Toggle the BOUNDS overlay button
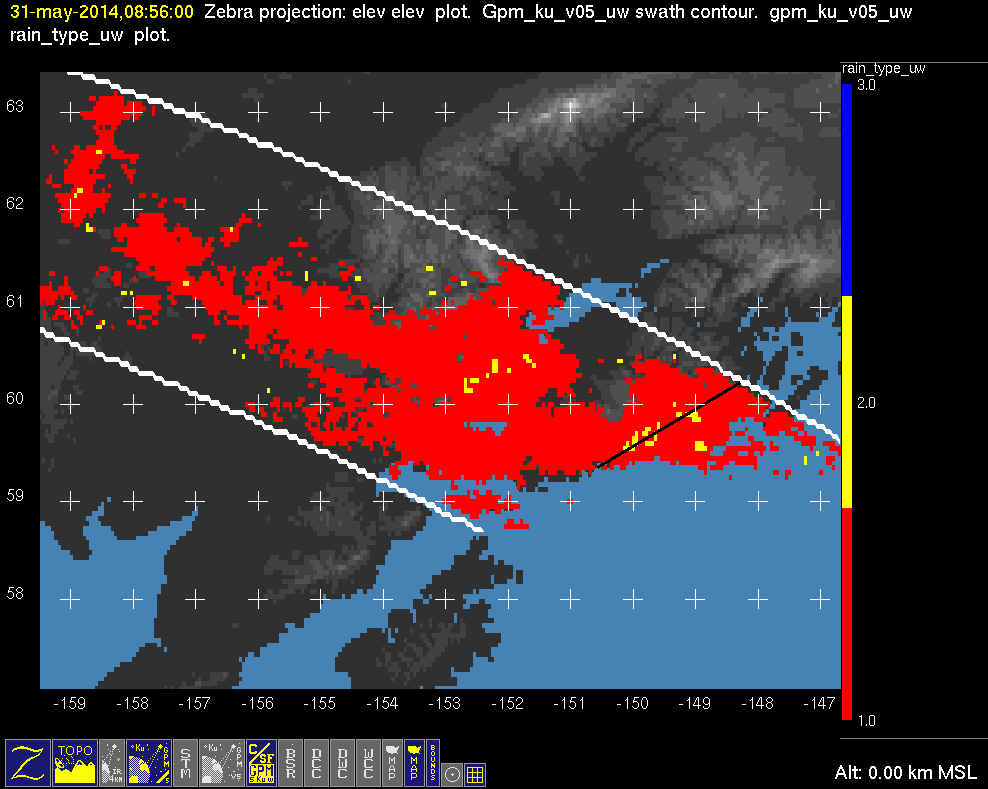Viewport: 988px width, 789px height. [433, 761]
